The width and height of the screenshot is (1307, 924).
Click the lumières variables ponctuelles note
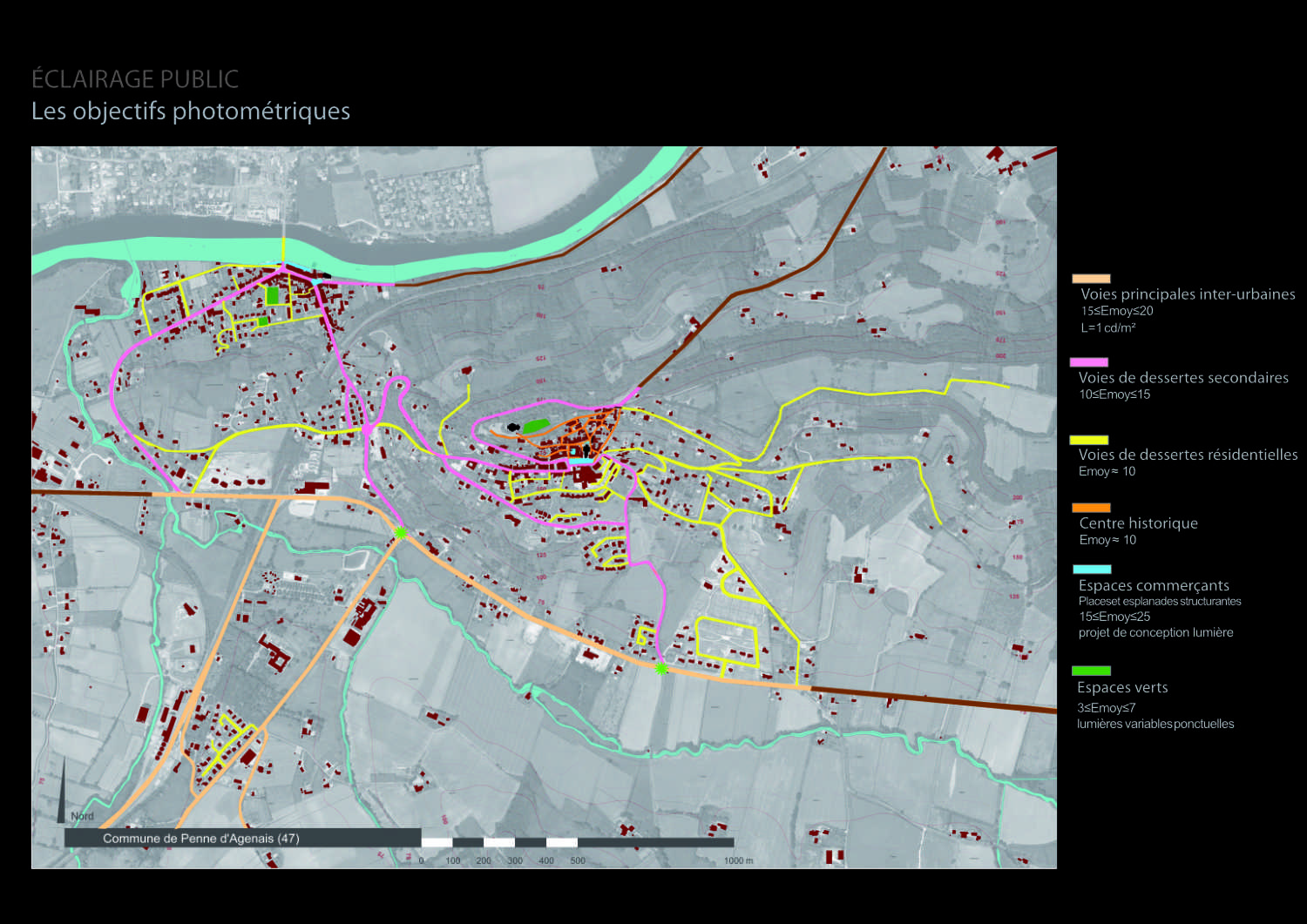click(x=1155, y=725)
